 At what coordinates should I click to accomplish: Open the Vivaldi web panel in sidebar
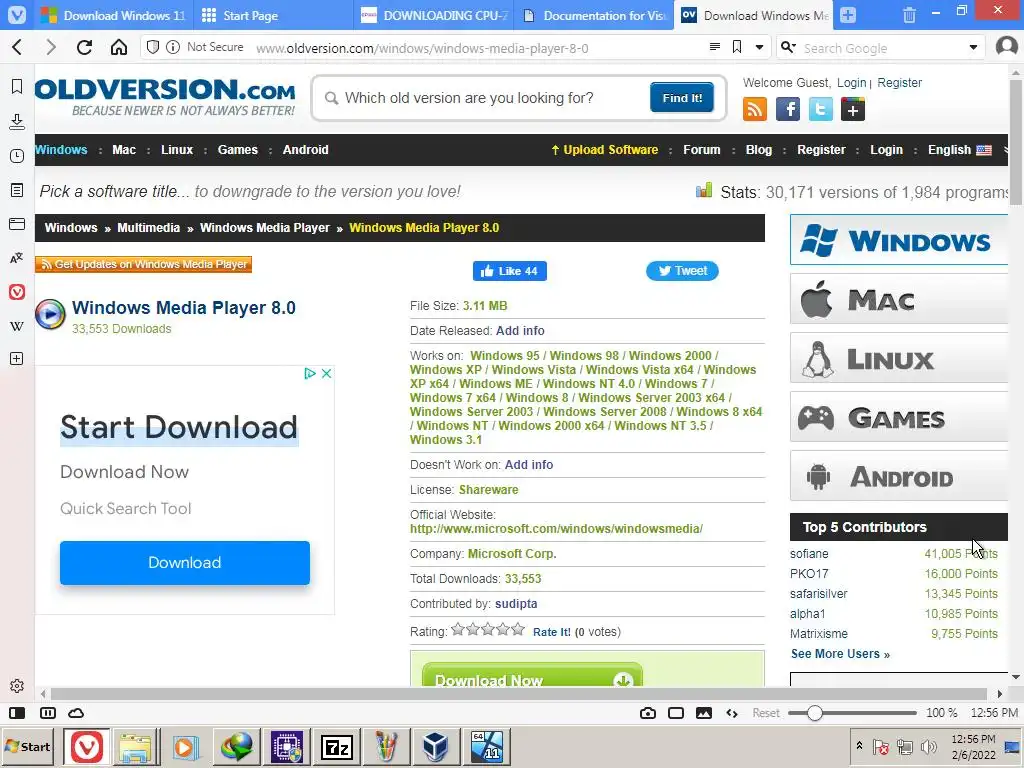tap(17, 292)
